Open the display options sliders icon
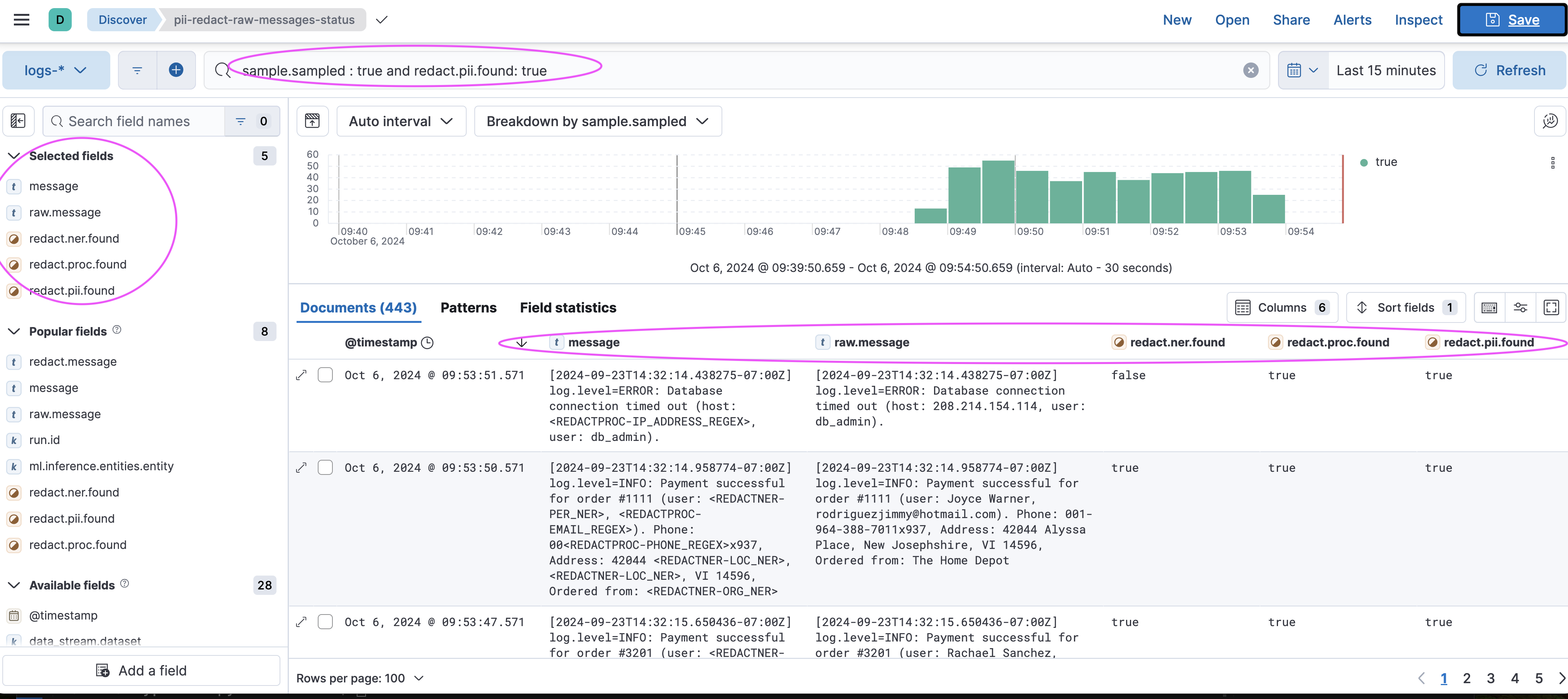The width and height of the screenshot is (1568, 699). (x=1520, y=307)
